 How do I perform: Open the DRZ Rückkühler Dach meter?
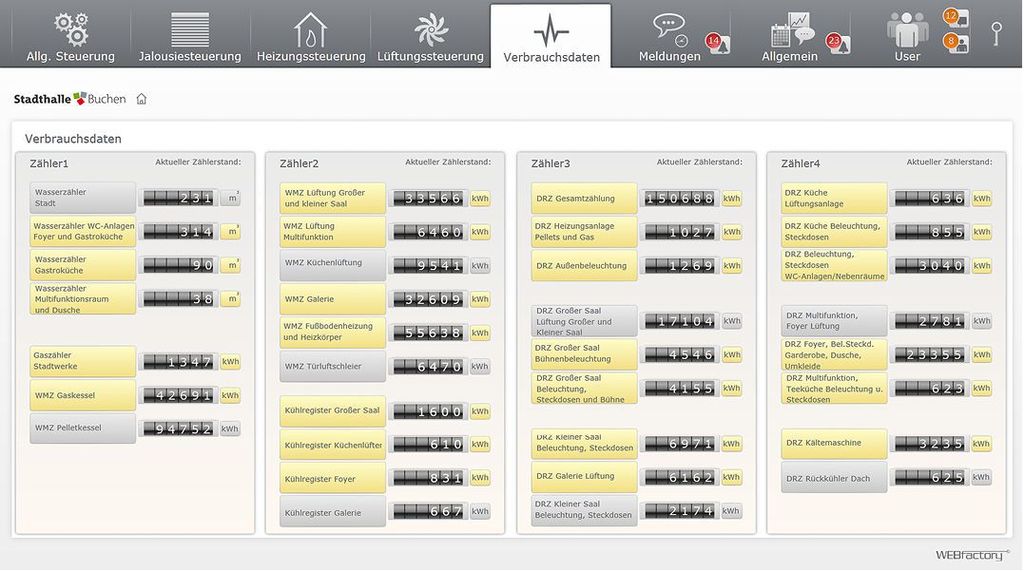[834, 477]
